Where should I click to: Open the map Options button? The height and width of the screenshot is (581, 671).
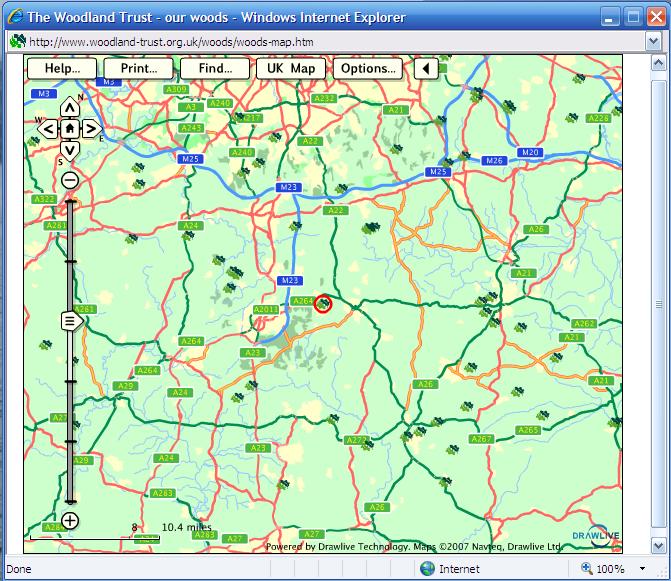click(x=368, y=68)
